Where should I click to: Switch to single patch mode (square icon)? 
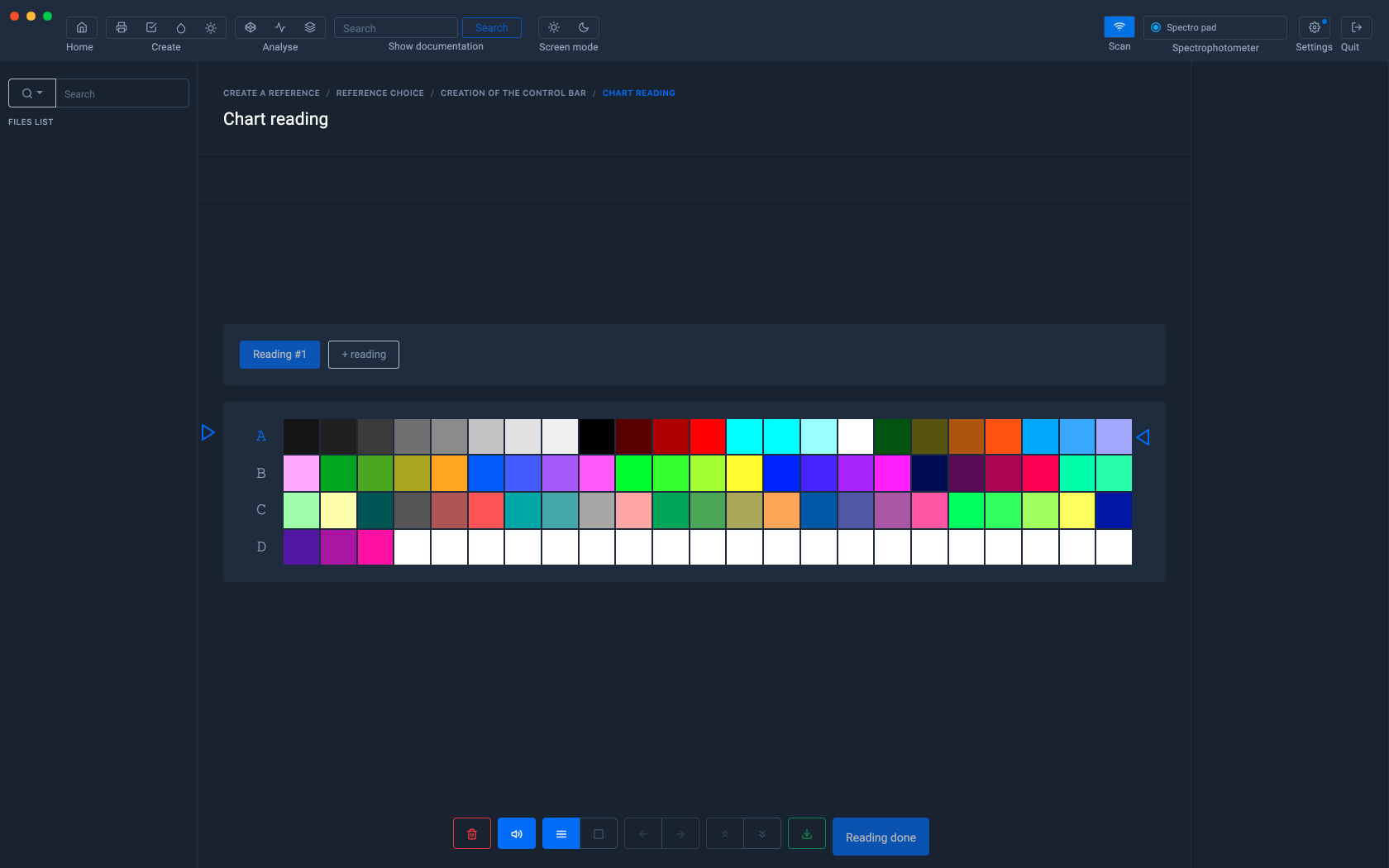click(599, 833)
